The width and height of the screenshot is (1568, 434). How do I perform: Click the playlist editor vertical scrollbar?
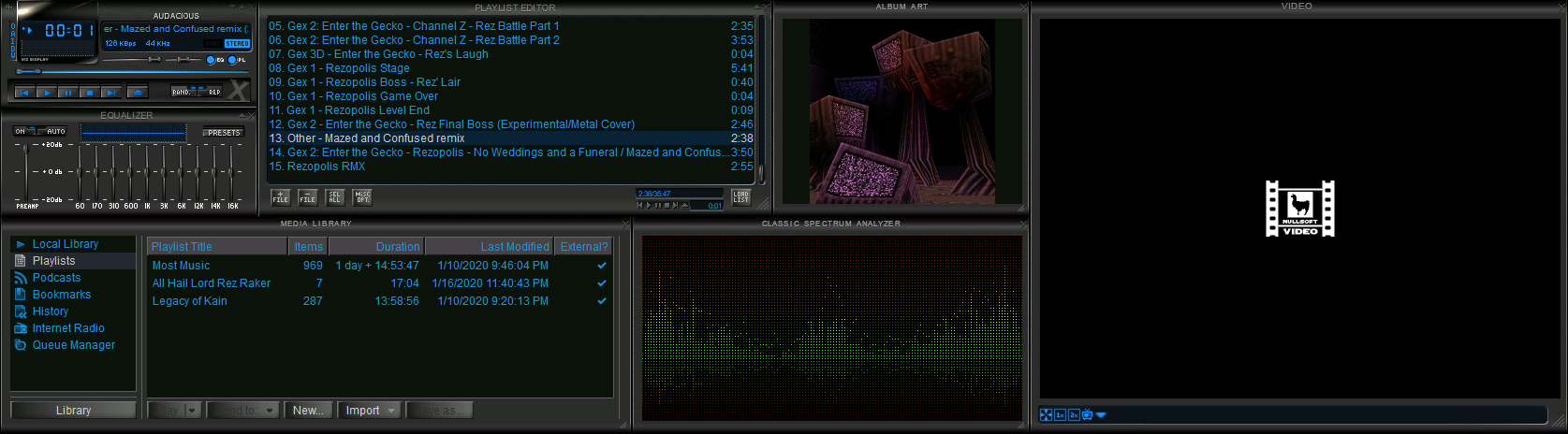761,98
